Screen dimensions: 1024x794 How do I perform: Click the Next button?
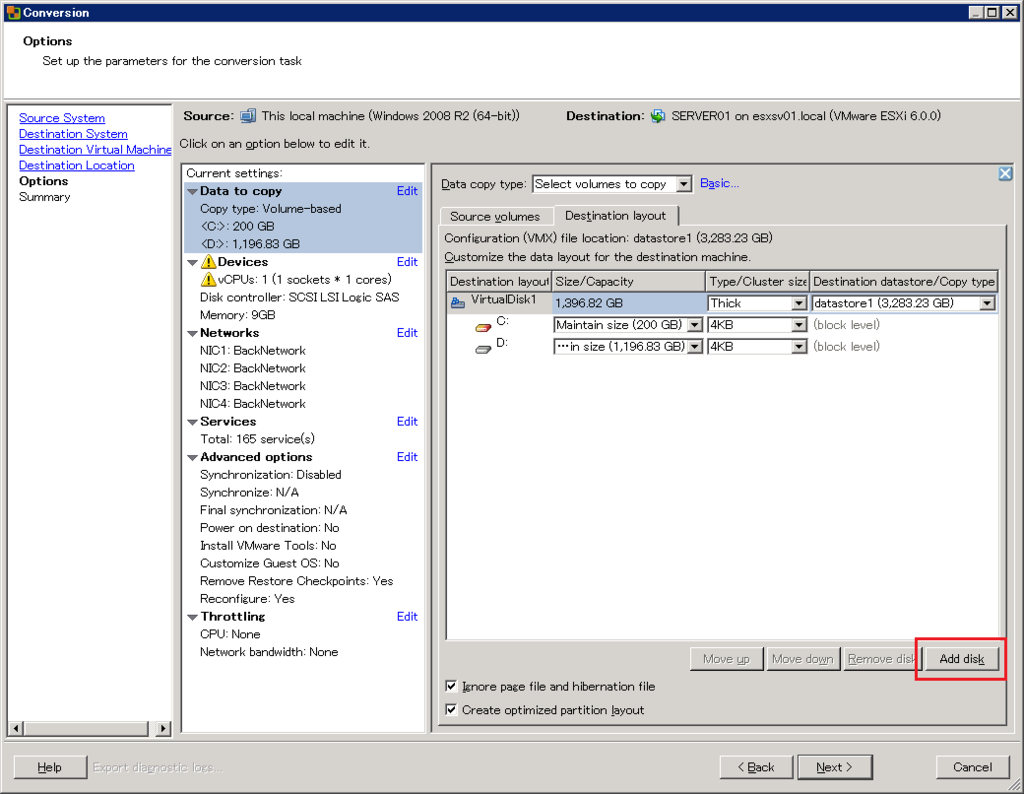(835, 767)
